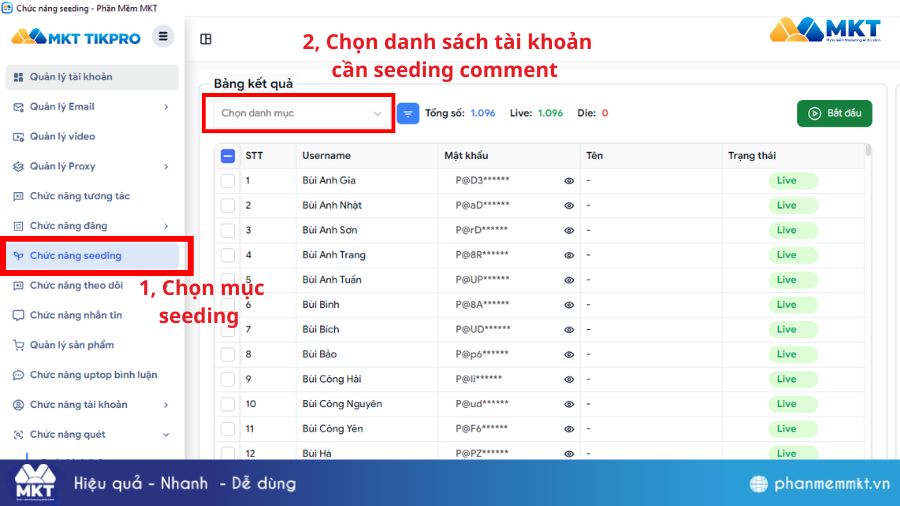Collapse the Chức năng quét chevron
The height and width of the screenshot is (506, 900).
coord(166,435)
